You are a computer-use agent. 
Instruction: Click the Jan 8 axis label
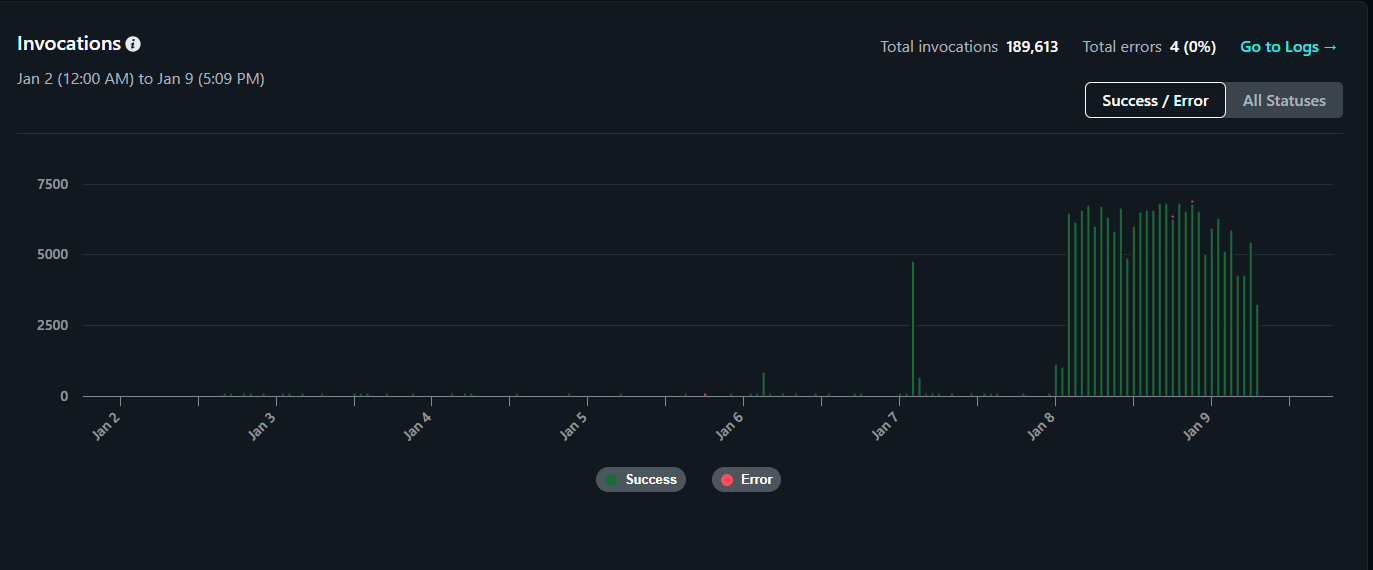pos(1041,427)
